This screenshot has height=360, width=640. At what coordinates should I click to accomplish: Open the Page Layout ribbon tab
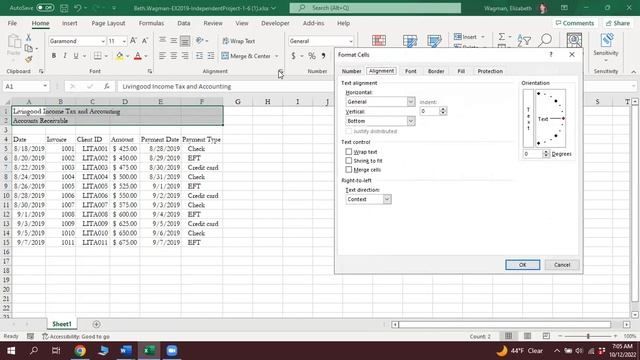point(108,23)
